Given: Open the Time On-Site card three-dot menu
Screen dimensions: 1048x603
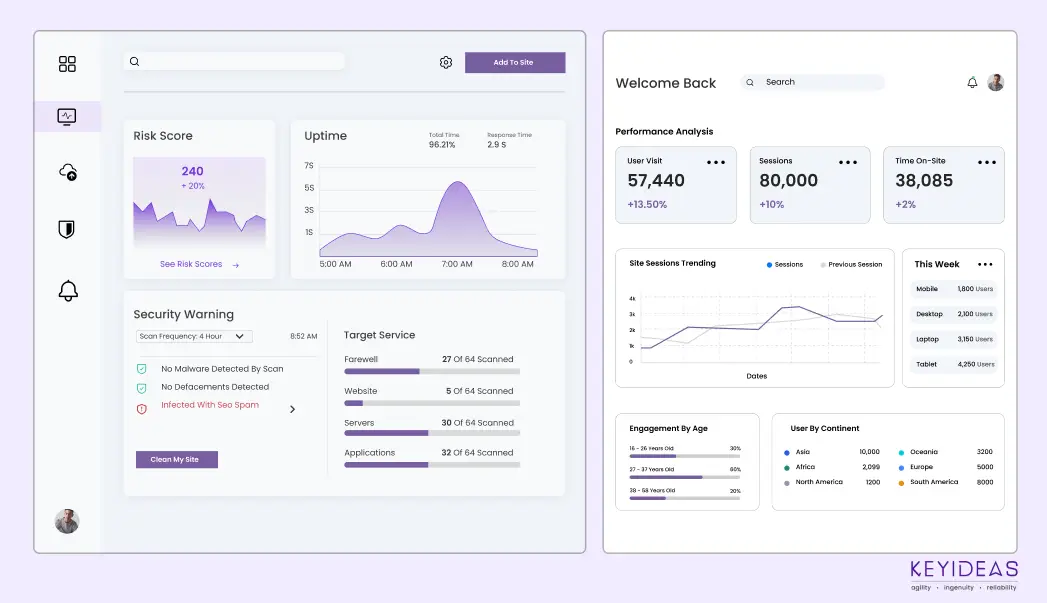Looking at the screenshot, I should tap(987, 162).
